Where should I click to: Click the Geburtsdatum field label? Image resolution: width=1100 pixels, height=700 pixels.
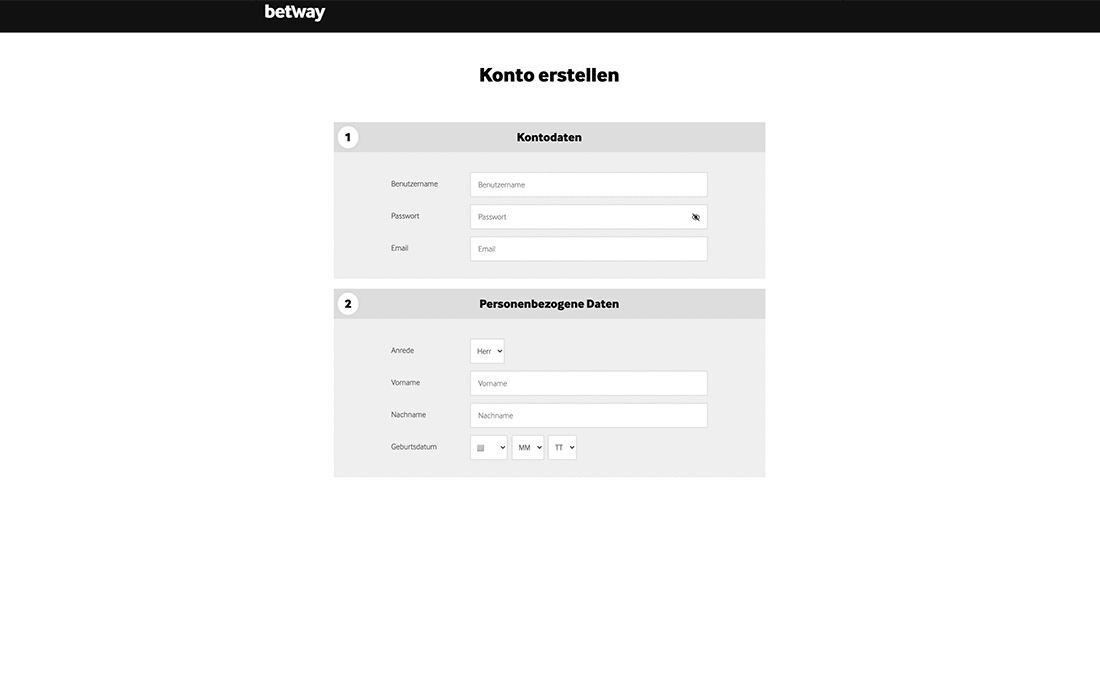pos(413,447)
